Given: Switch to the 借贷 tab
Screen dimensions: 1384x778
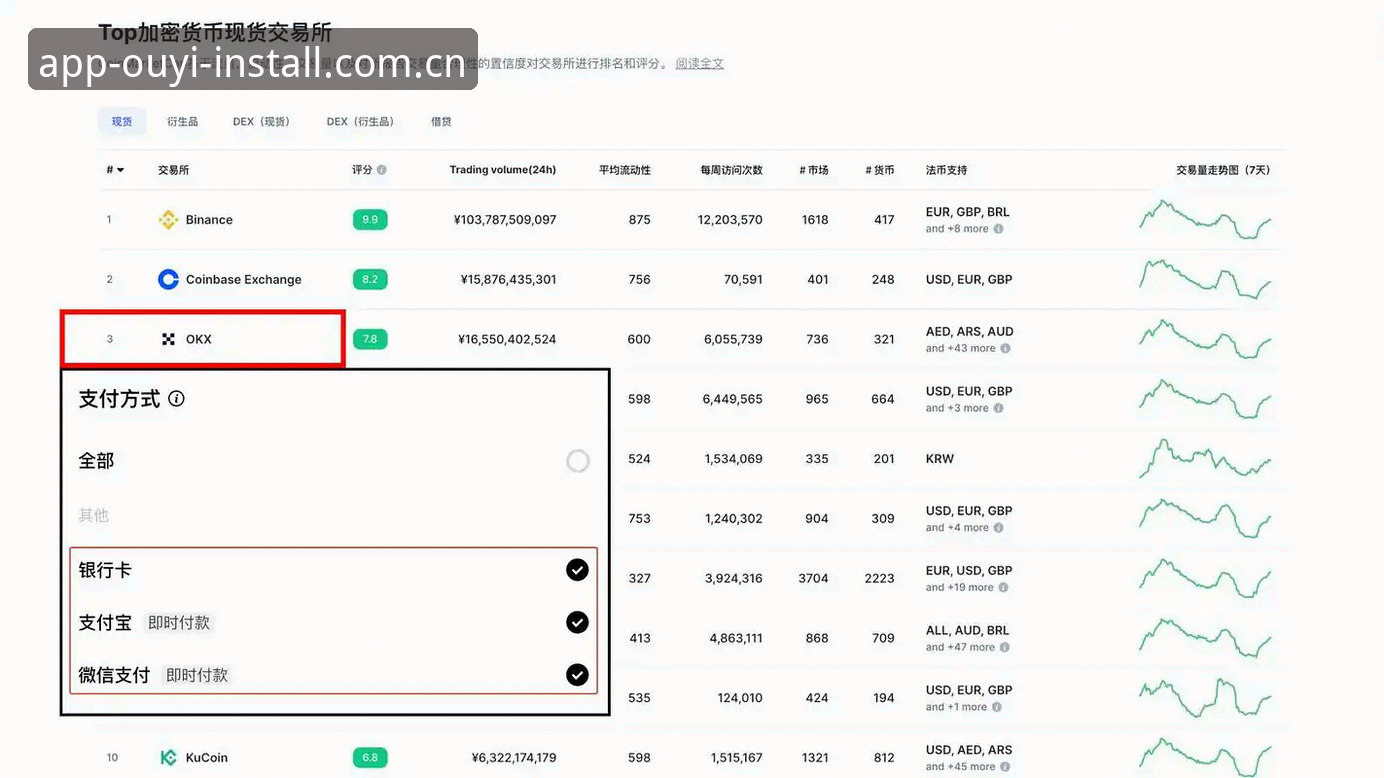Looking at the screenshot, I should (441, 122).
